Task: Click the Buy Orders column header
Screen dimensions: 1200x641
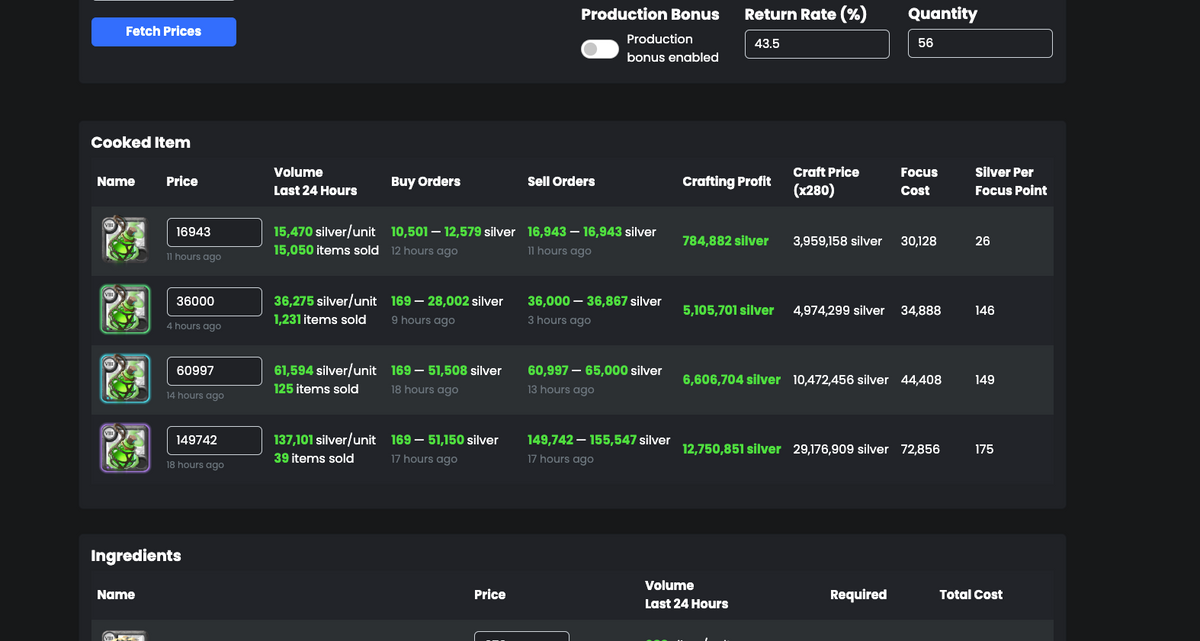Action: tap(425, 182)
